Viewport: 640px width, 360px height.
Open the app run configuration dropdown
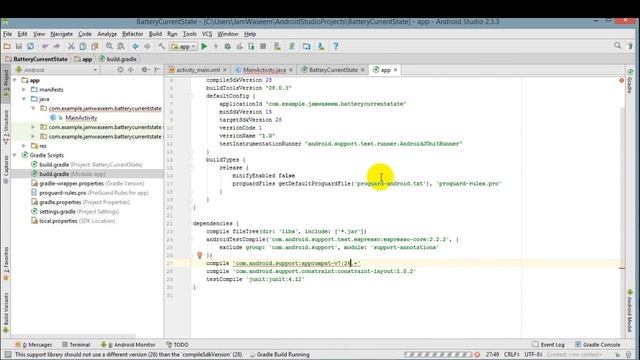(184, 47)
